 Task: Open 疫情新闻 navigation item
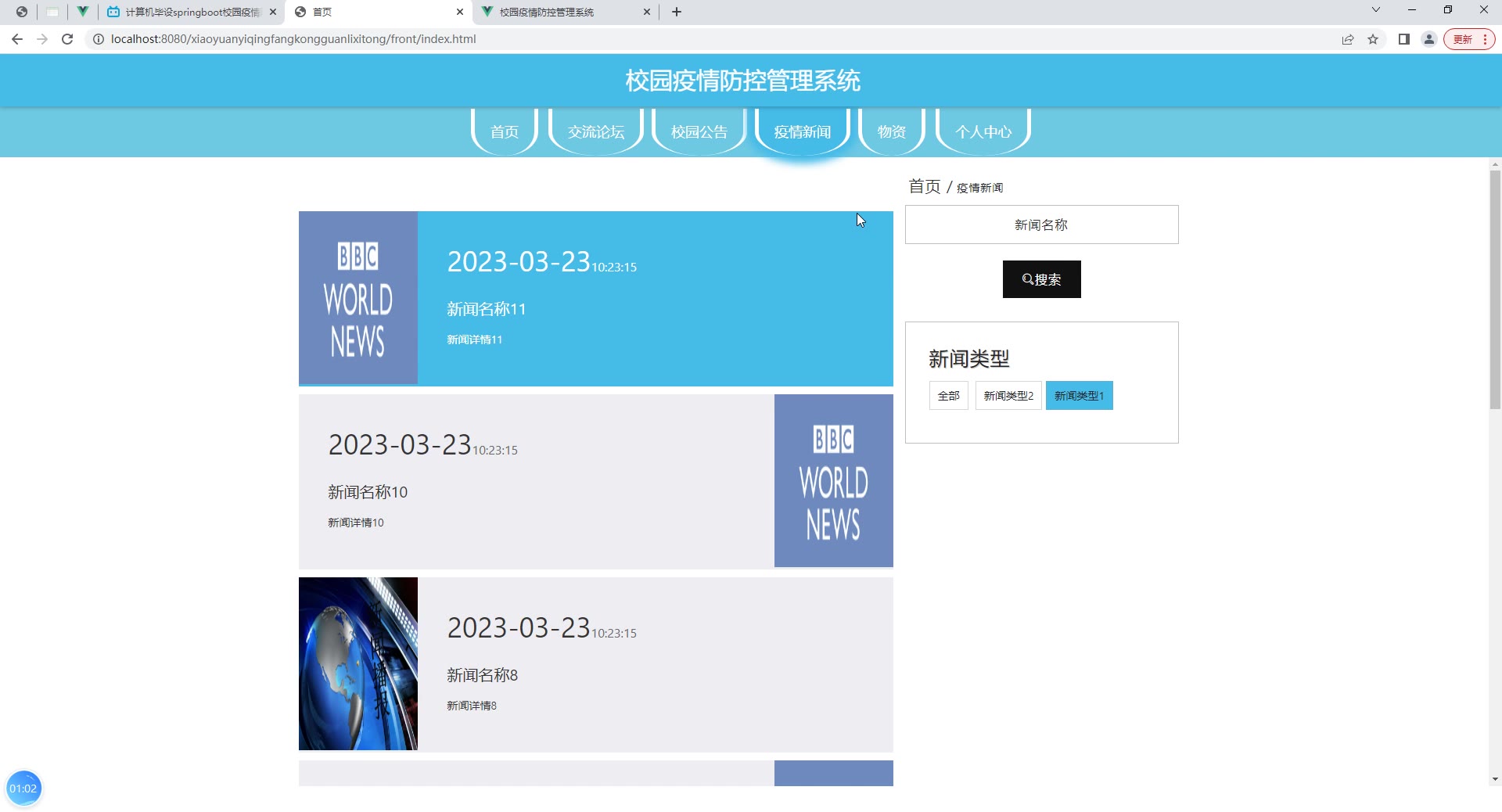pyautogui.click(x=803, y=131)
